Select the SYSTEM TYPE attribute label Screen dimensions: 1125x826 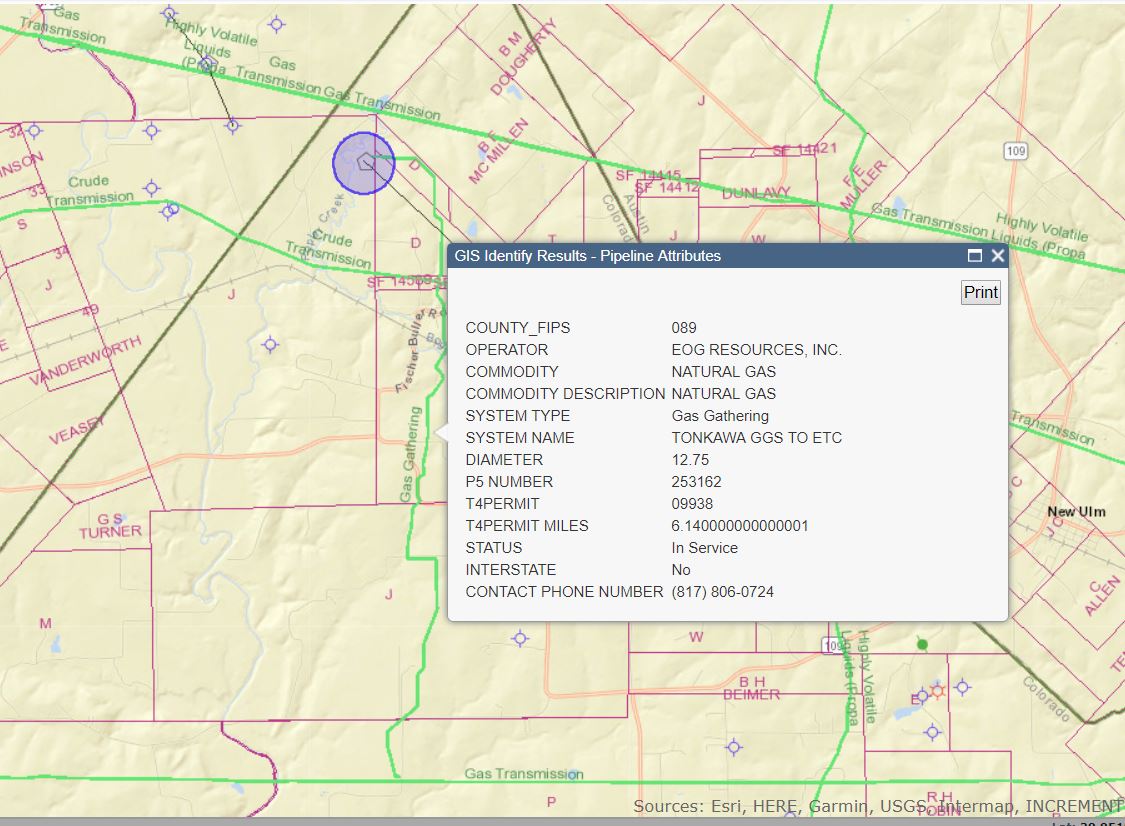[x=518, y=416]
